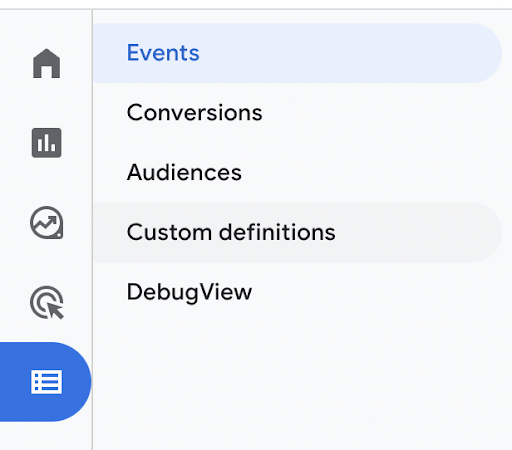
Task: Open the Explore trend line icon
Action: tap(46, 222)
